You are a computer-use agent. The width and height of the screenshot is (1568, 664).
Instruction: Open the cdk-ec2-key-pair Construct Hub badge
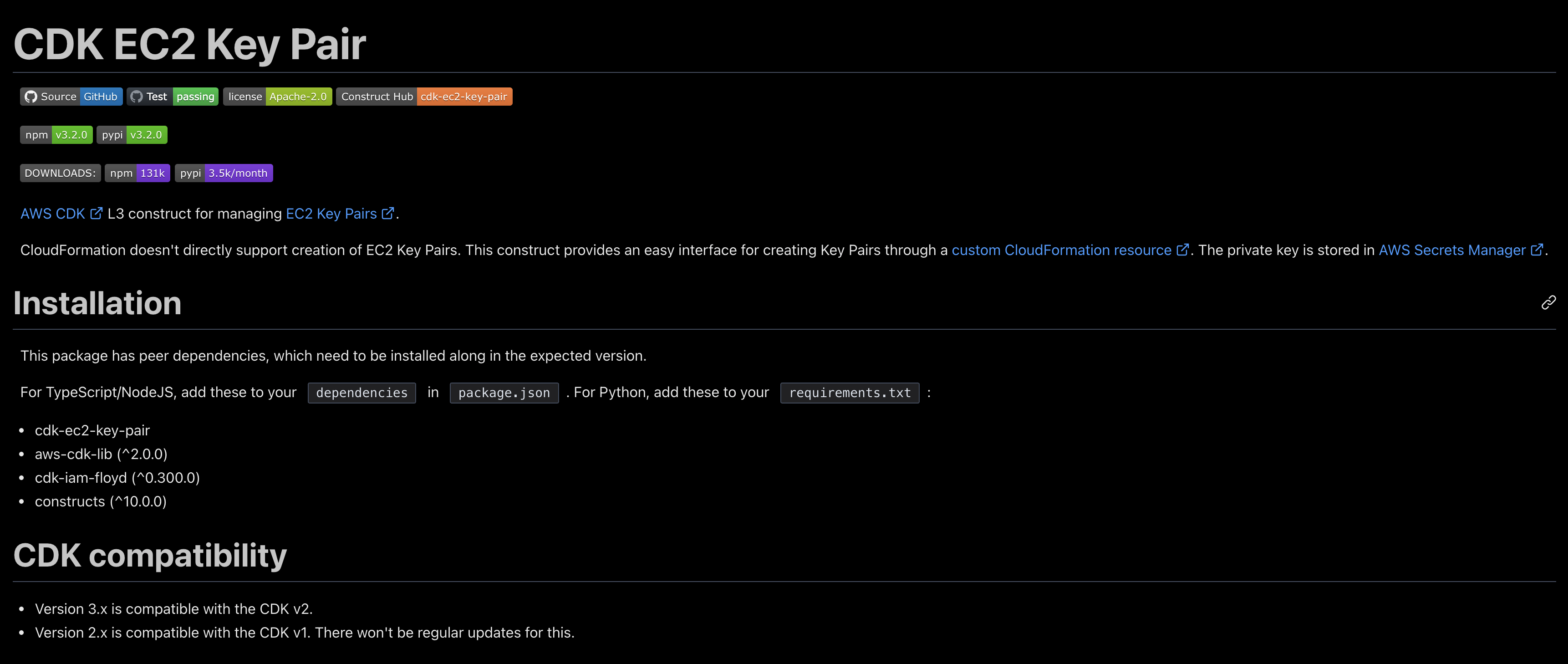point(424,96)
